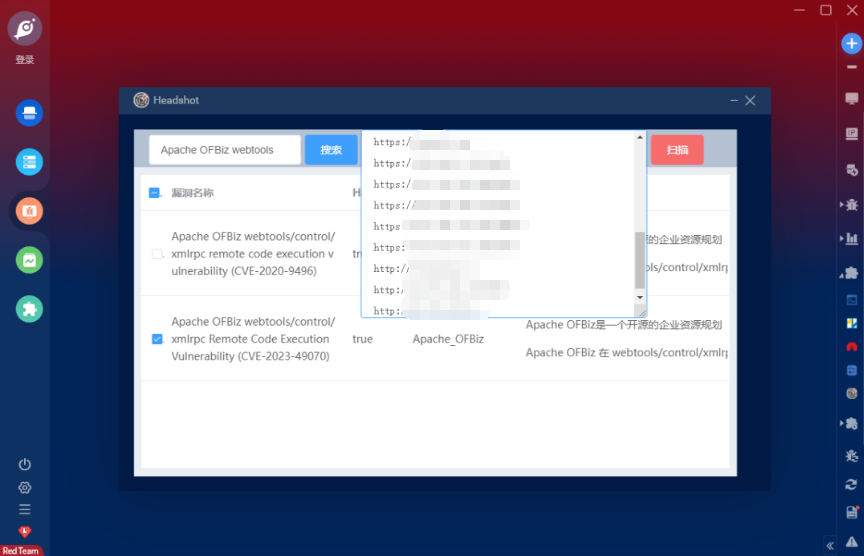Collapse the right sidebar with double chevron
The image size is (864, 556).
coord(830,546)
